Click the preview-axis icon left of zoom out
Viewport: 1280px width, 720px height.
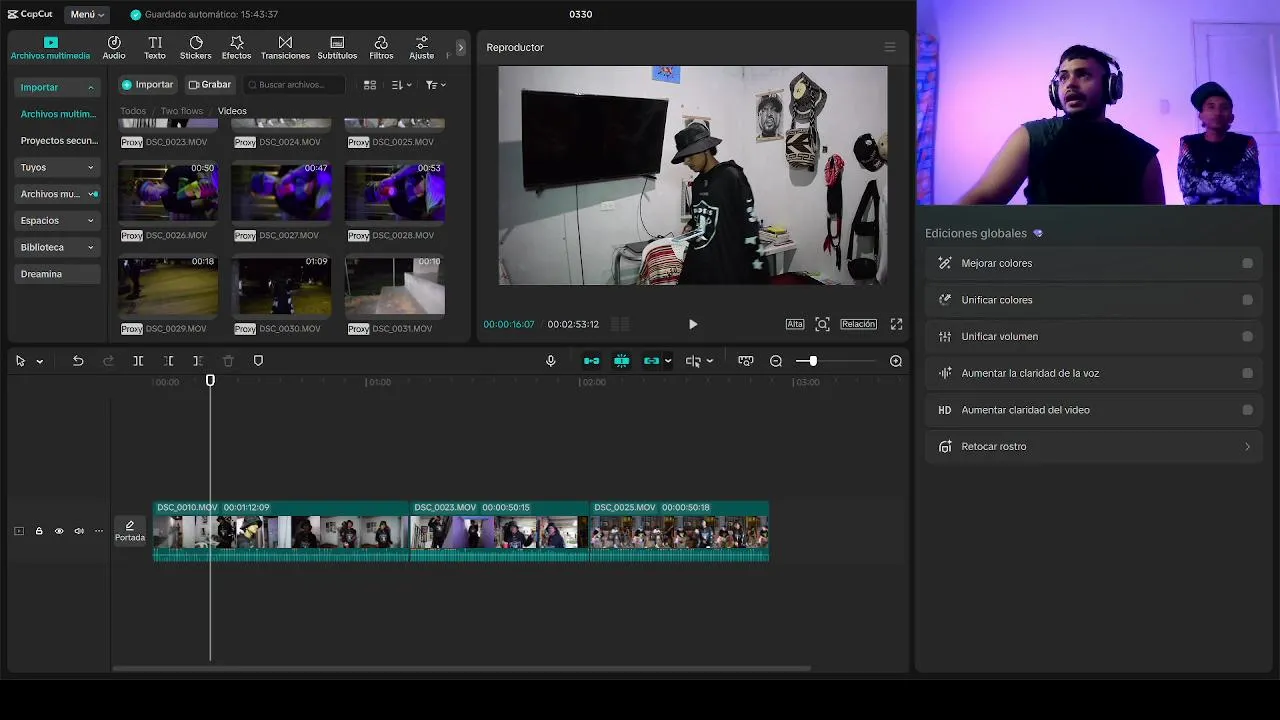pyautogui.click(x=746, y=361)
